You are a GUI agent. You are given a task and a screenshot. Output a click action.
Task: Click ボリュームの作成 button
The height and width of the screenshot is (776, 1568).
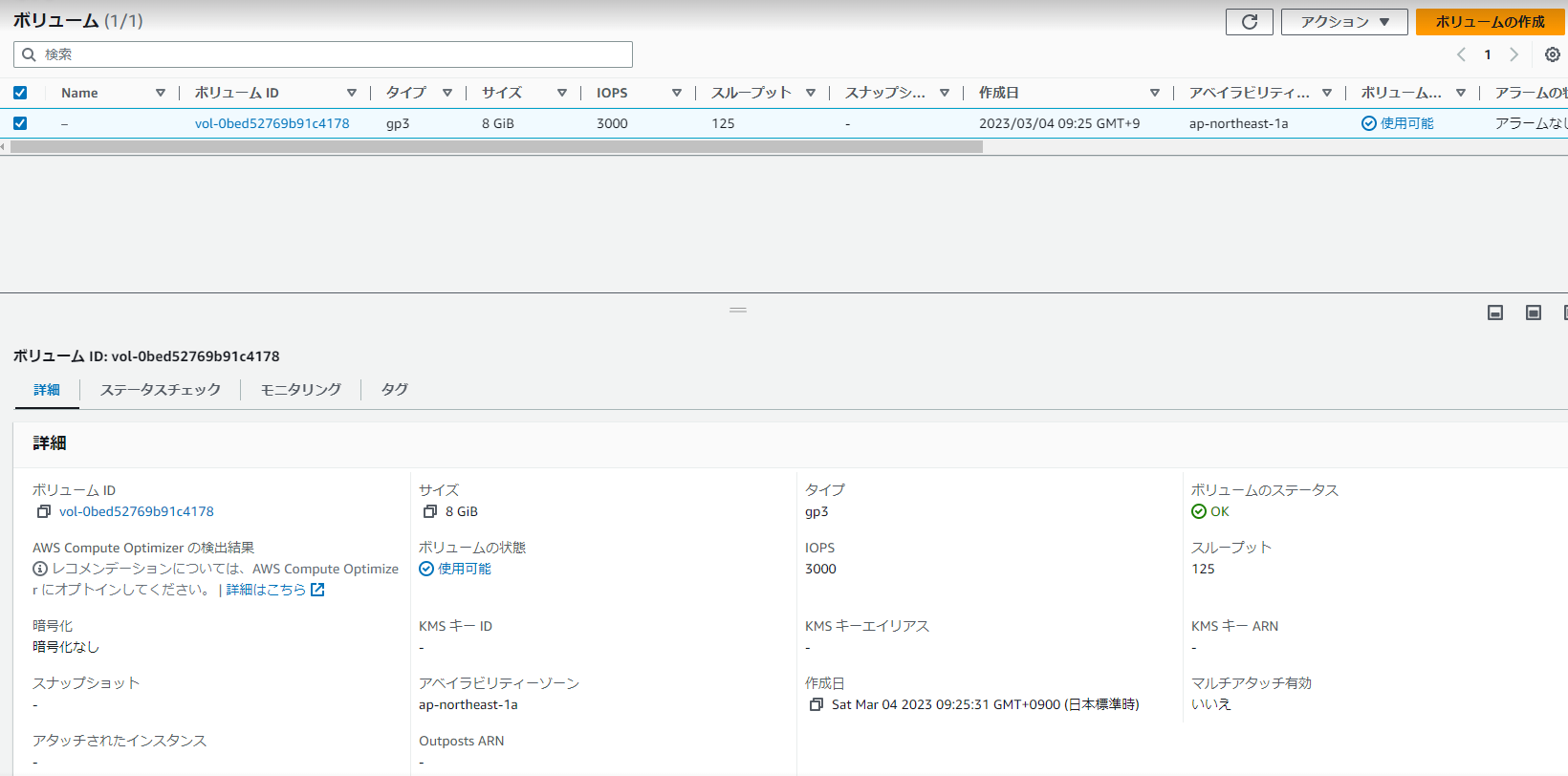point(1490,22)
